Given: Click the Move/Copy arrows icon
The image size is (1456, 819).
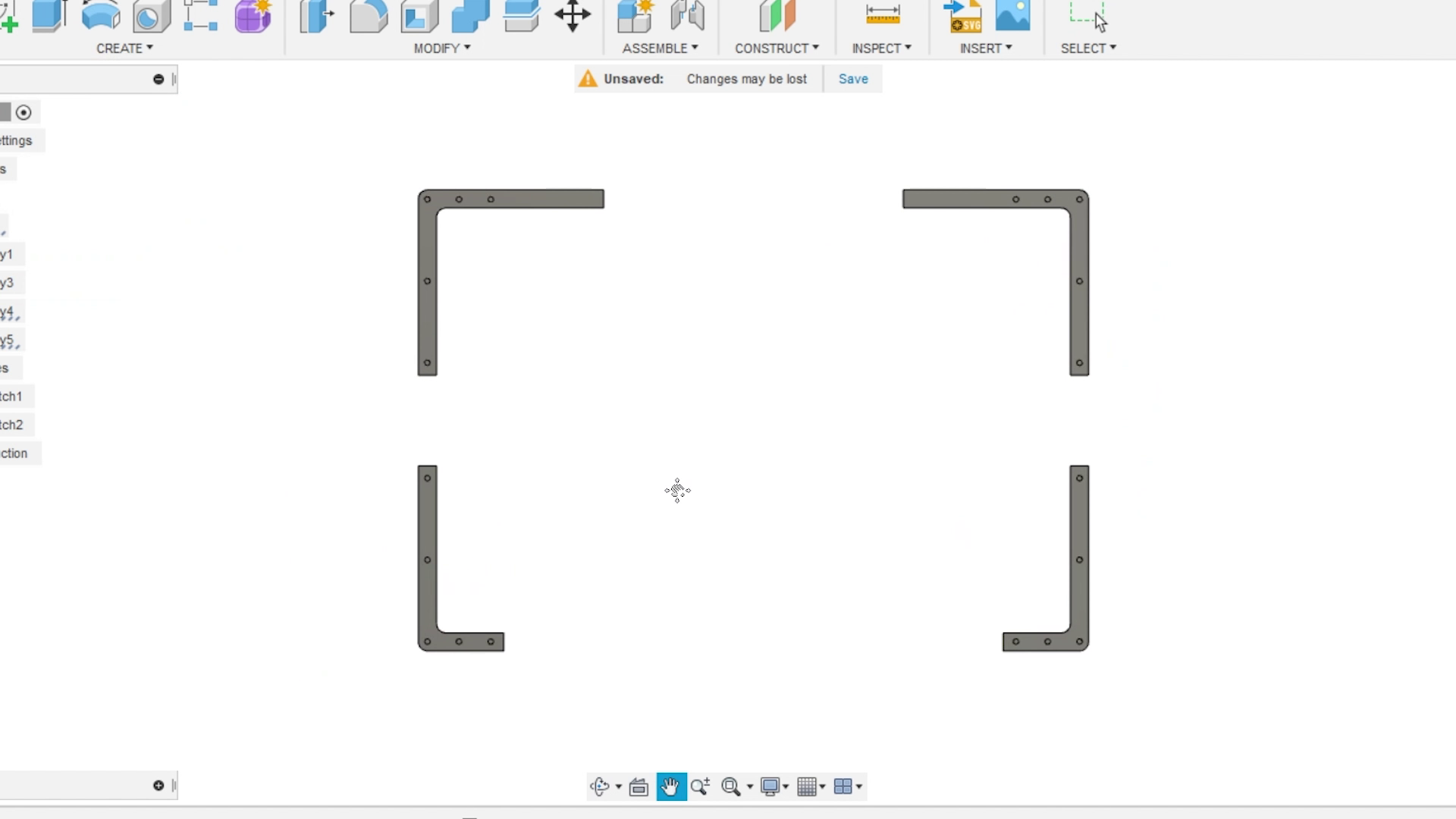Looking at the screenshot, I should [x=573, y=16].
